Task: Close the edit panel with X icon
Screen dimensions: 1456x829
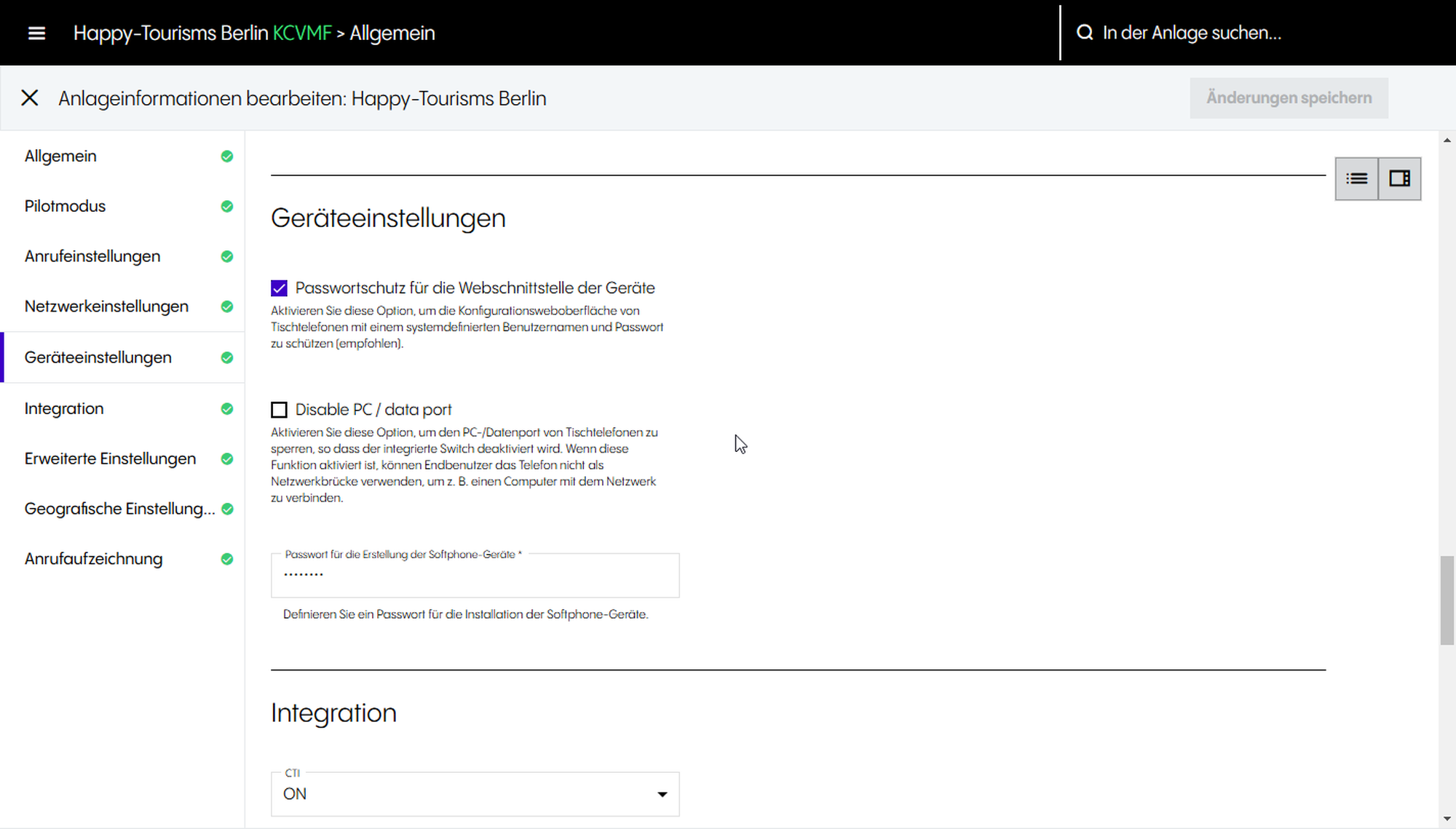Action: [30, 98]
